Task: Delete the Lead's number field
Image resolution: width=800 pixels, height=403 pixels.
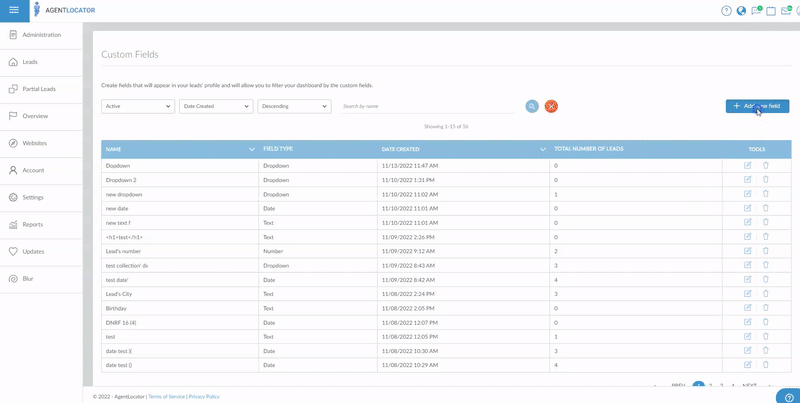Action: [765, 251]
